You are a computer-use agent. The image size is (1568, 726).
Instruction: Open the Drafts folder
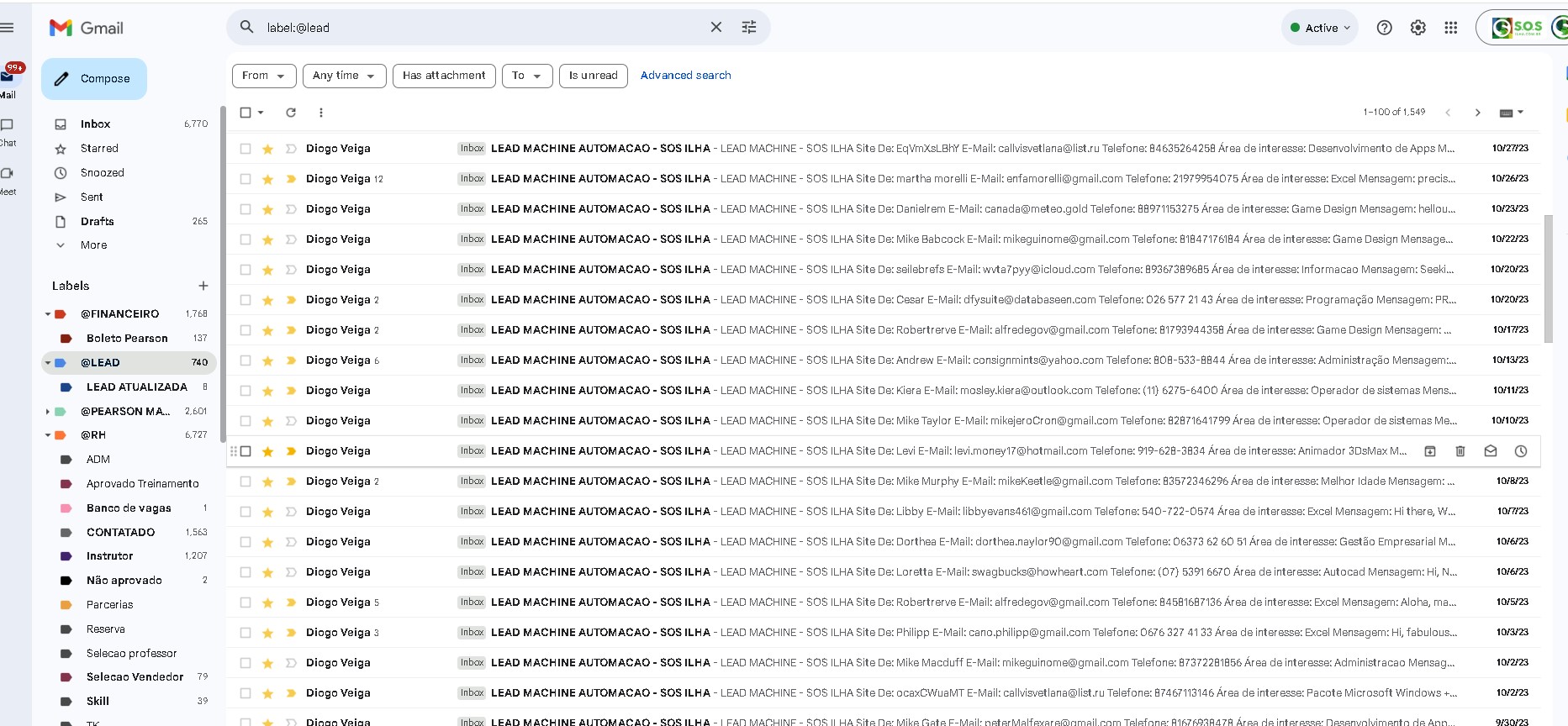pyautogui.click(x=98, y=221)
